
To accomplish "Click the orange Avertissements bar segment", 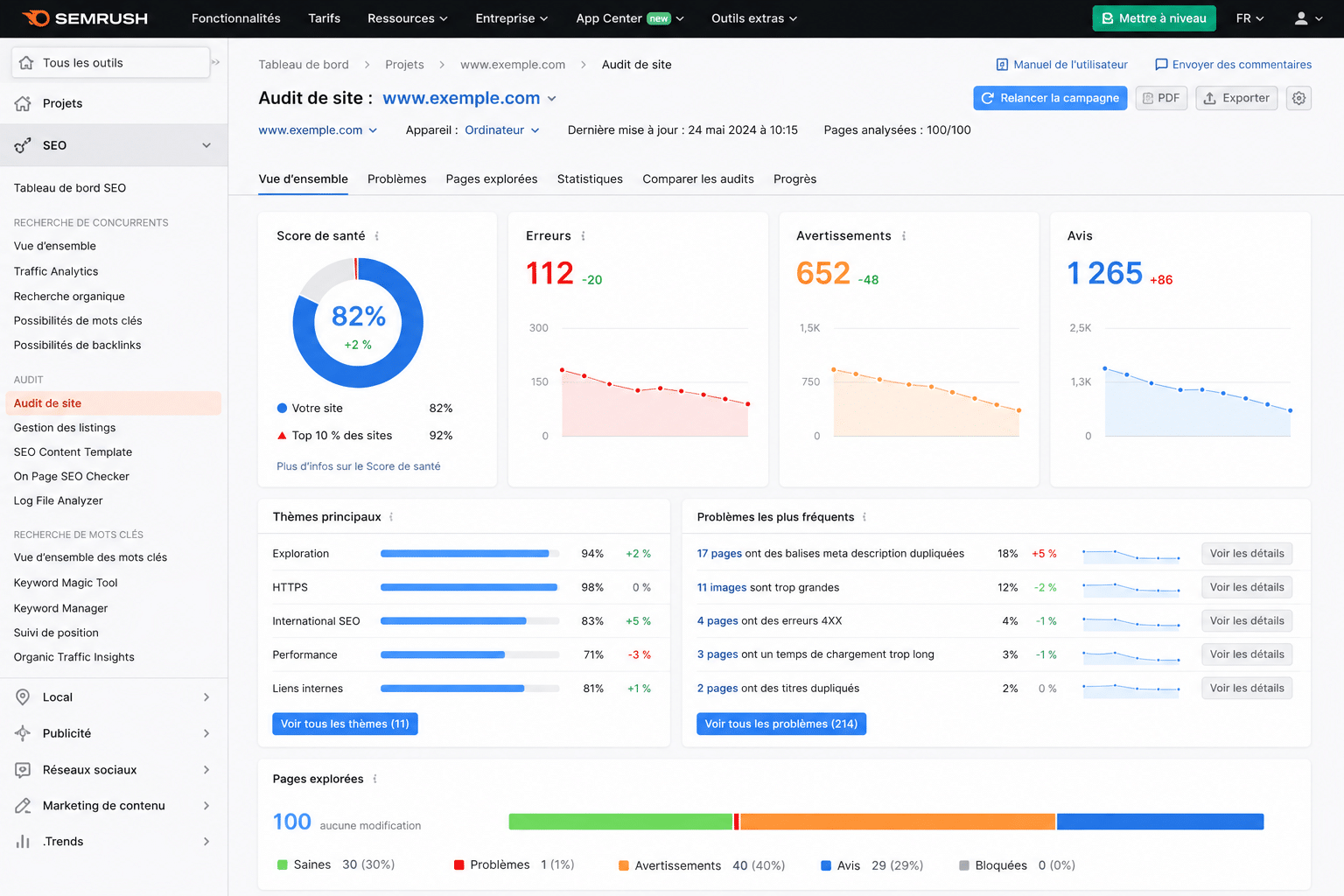I will [x=898, y=822].
